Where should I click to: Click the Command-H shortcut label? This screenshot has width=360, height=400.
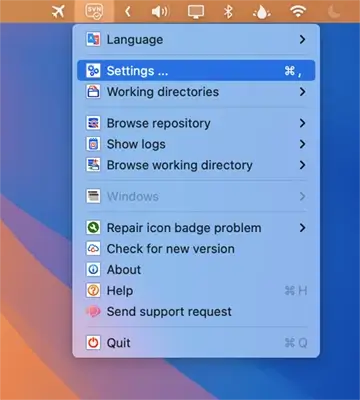296,291
